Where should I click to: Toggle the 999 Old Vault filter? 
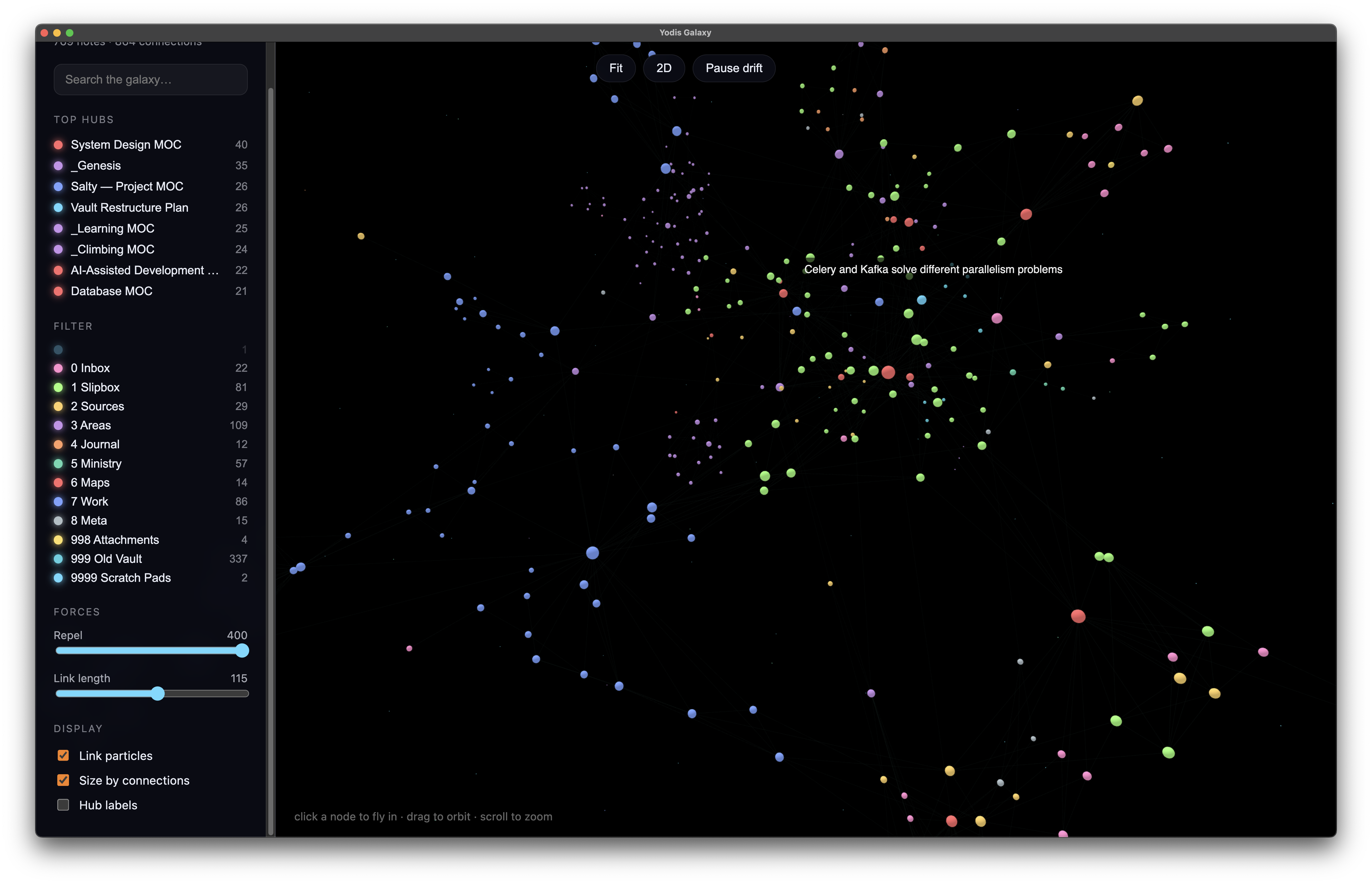pos(150,558)
